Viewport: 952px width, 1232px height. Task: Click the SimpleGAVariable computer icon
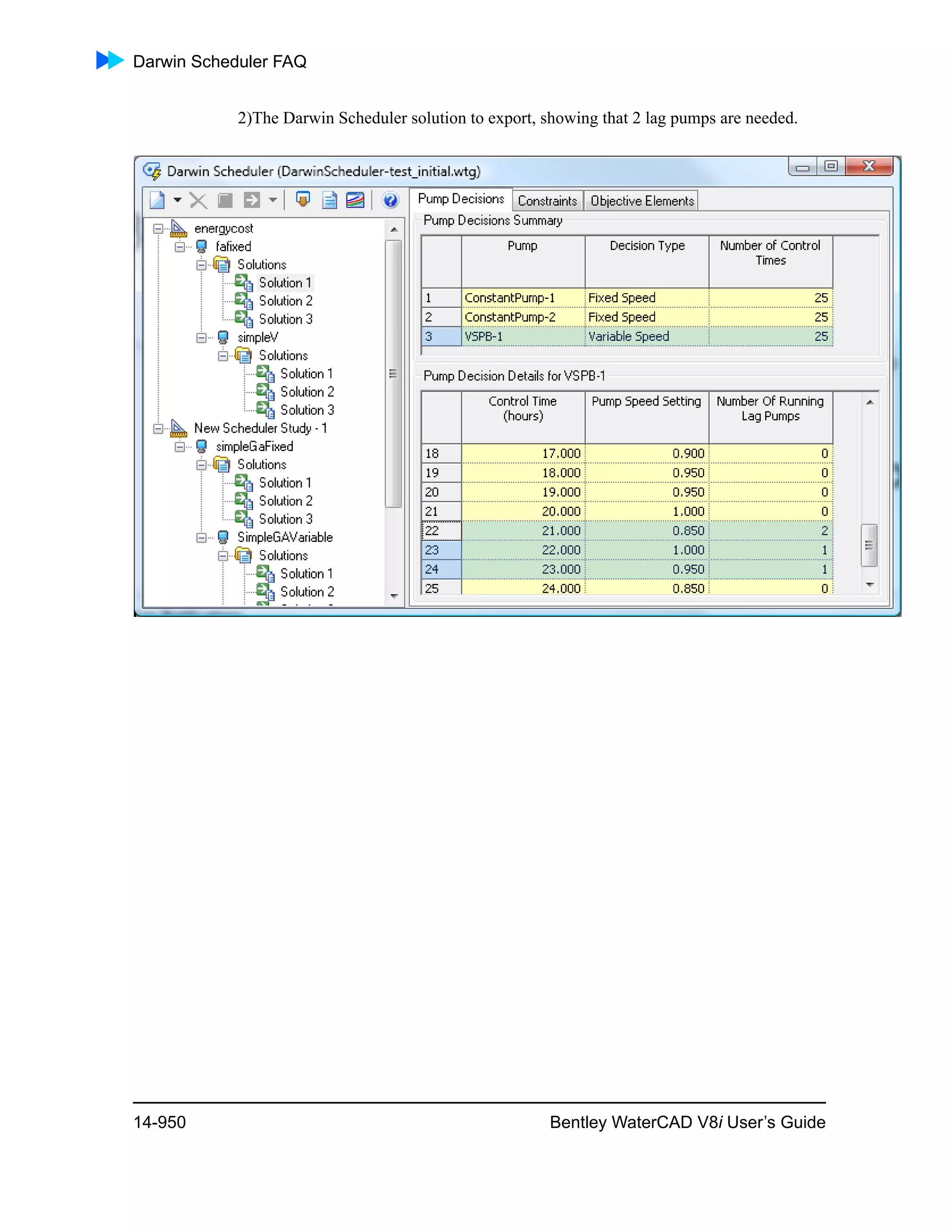tap(223, 537)
